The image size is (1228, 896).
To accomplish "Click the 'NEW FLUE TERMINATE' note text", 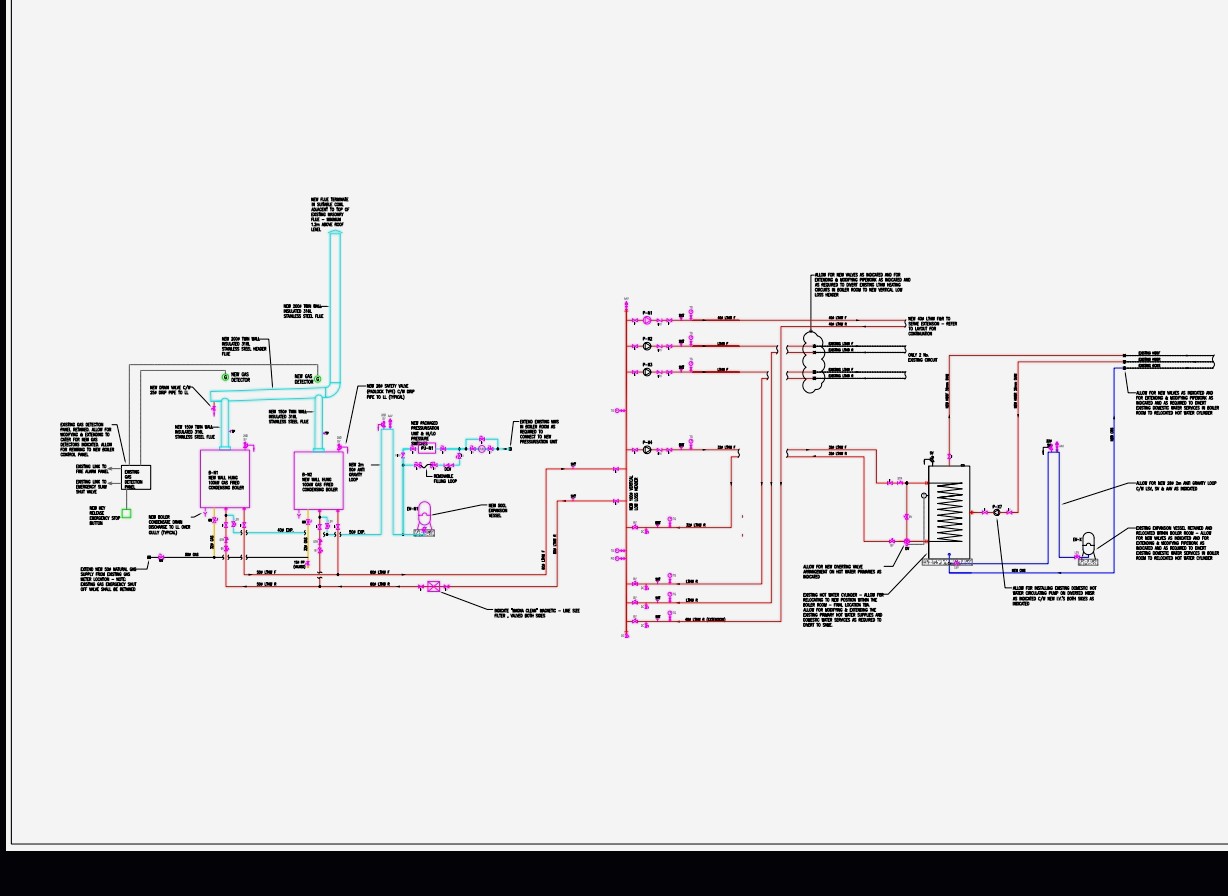I will tap(330, 214).
